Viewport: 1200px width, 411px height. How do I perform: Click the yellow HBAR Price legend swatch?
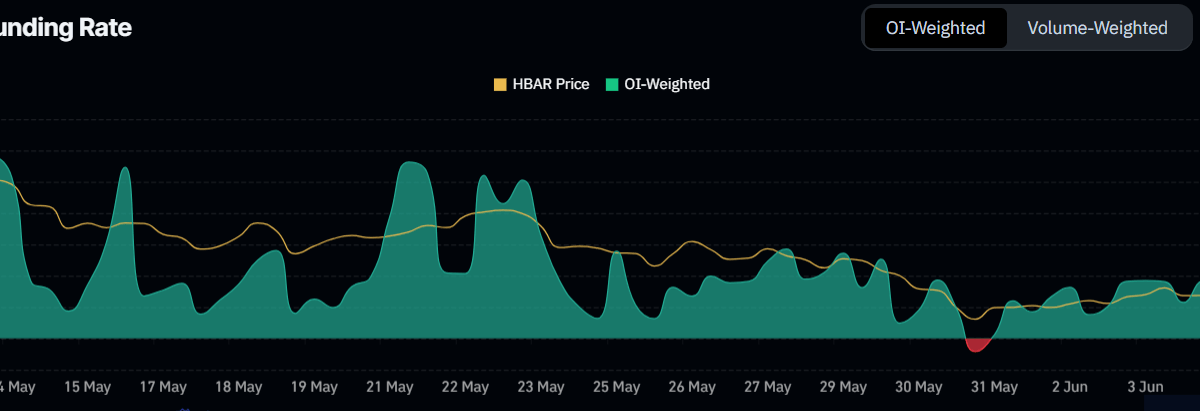coord(500,84)
